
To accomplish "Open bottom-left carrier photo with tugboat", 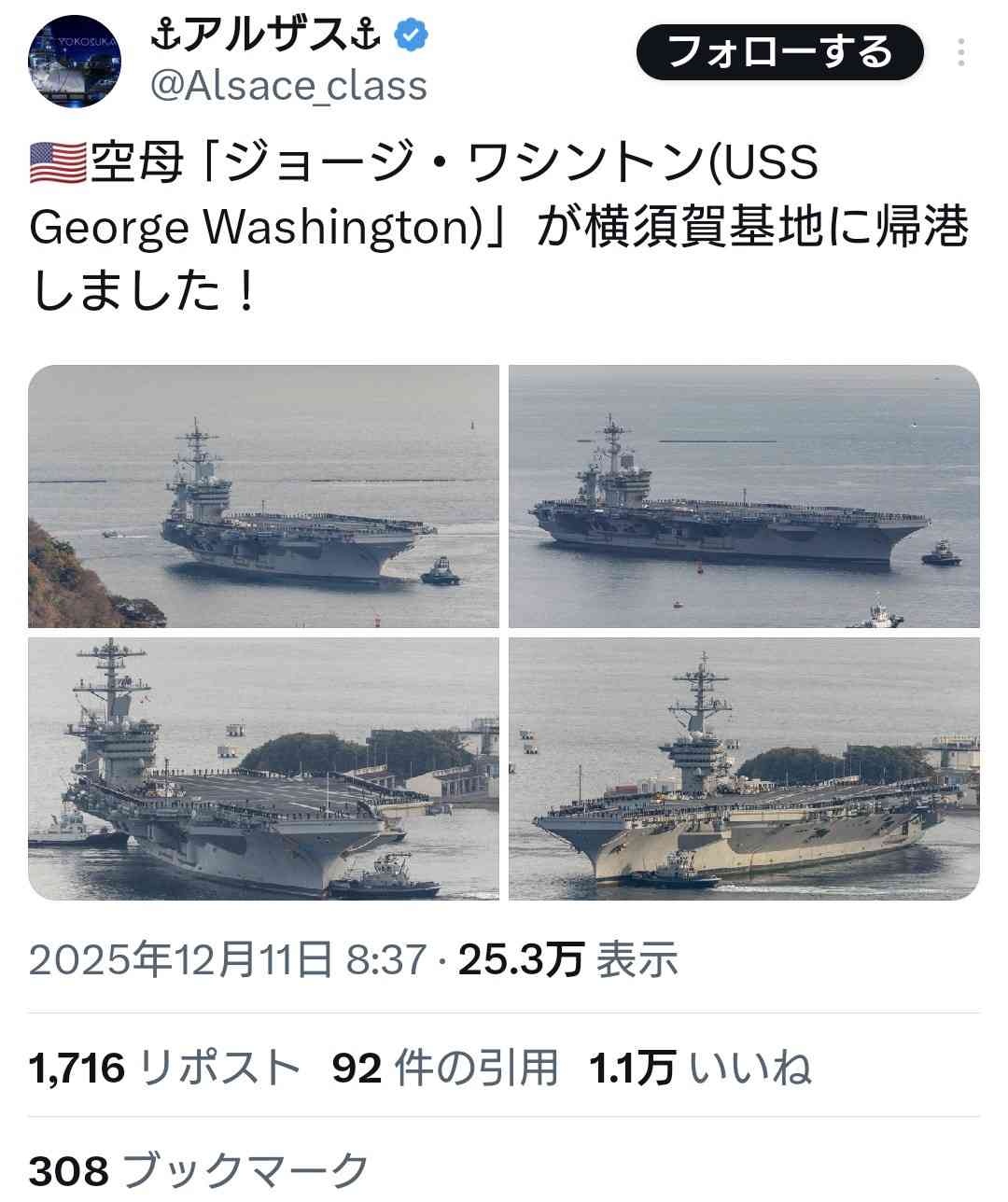I will [x=264, y=769].
